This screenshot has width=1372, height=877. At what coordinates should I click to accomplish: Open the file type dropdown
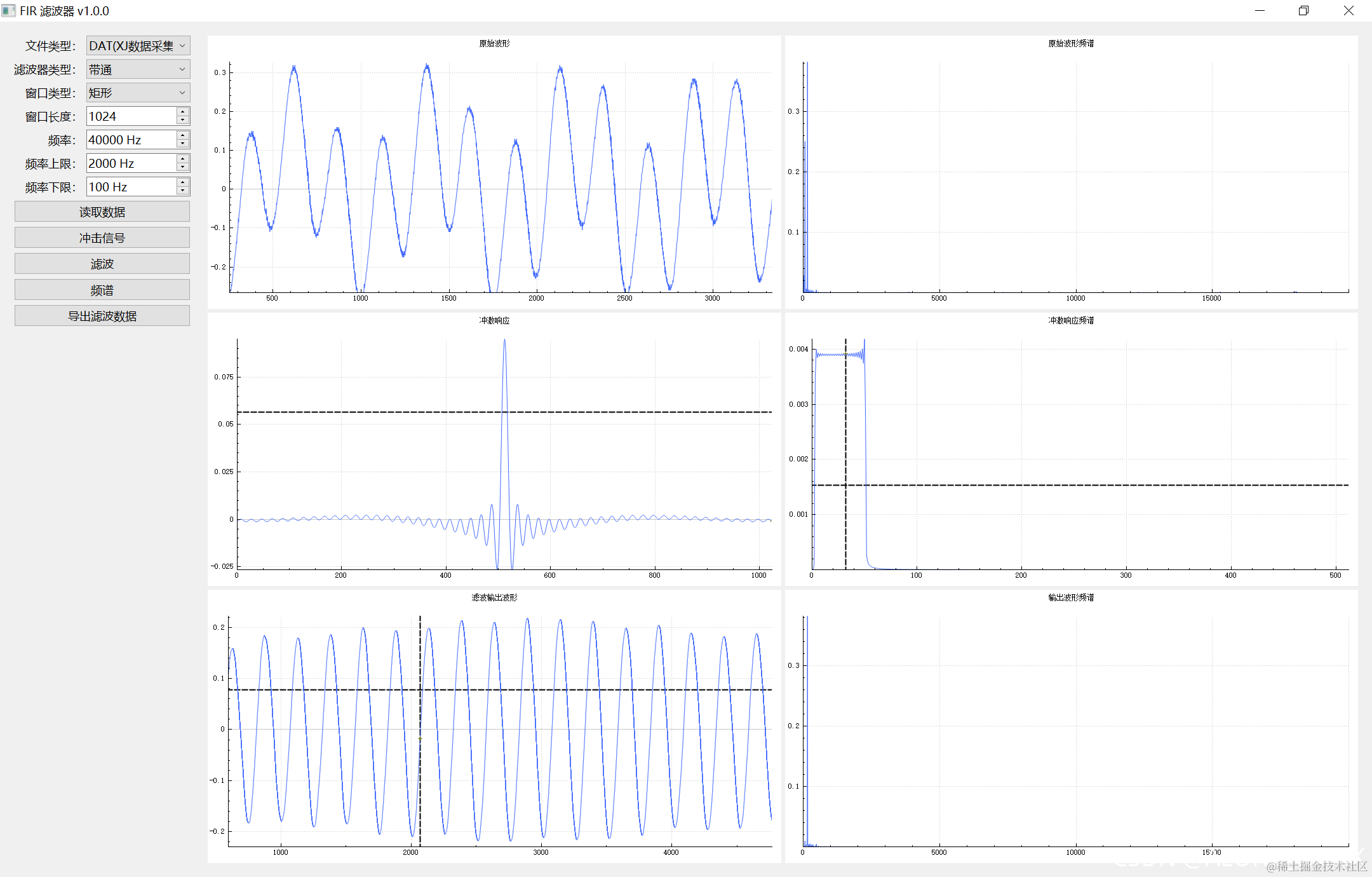coord(138,46)
